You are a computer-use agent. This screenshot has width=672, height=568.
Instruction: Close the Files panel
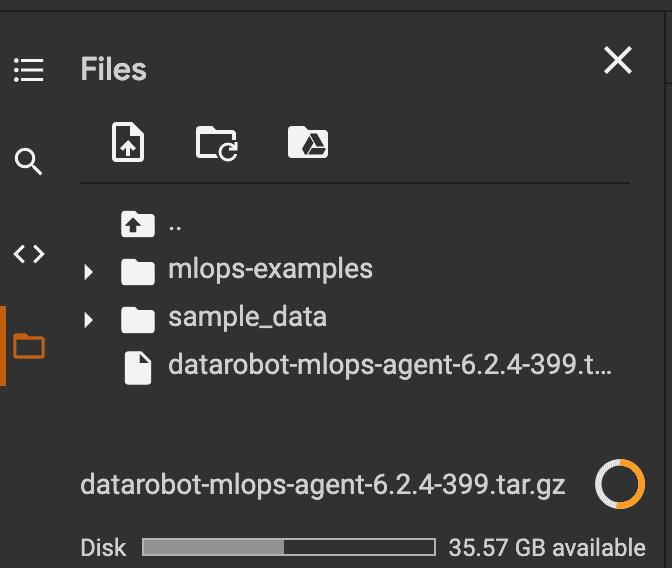tap(618, 60)
